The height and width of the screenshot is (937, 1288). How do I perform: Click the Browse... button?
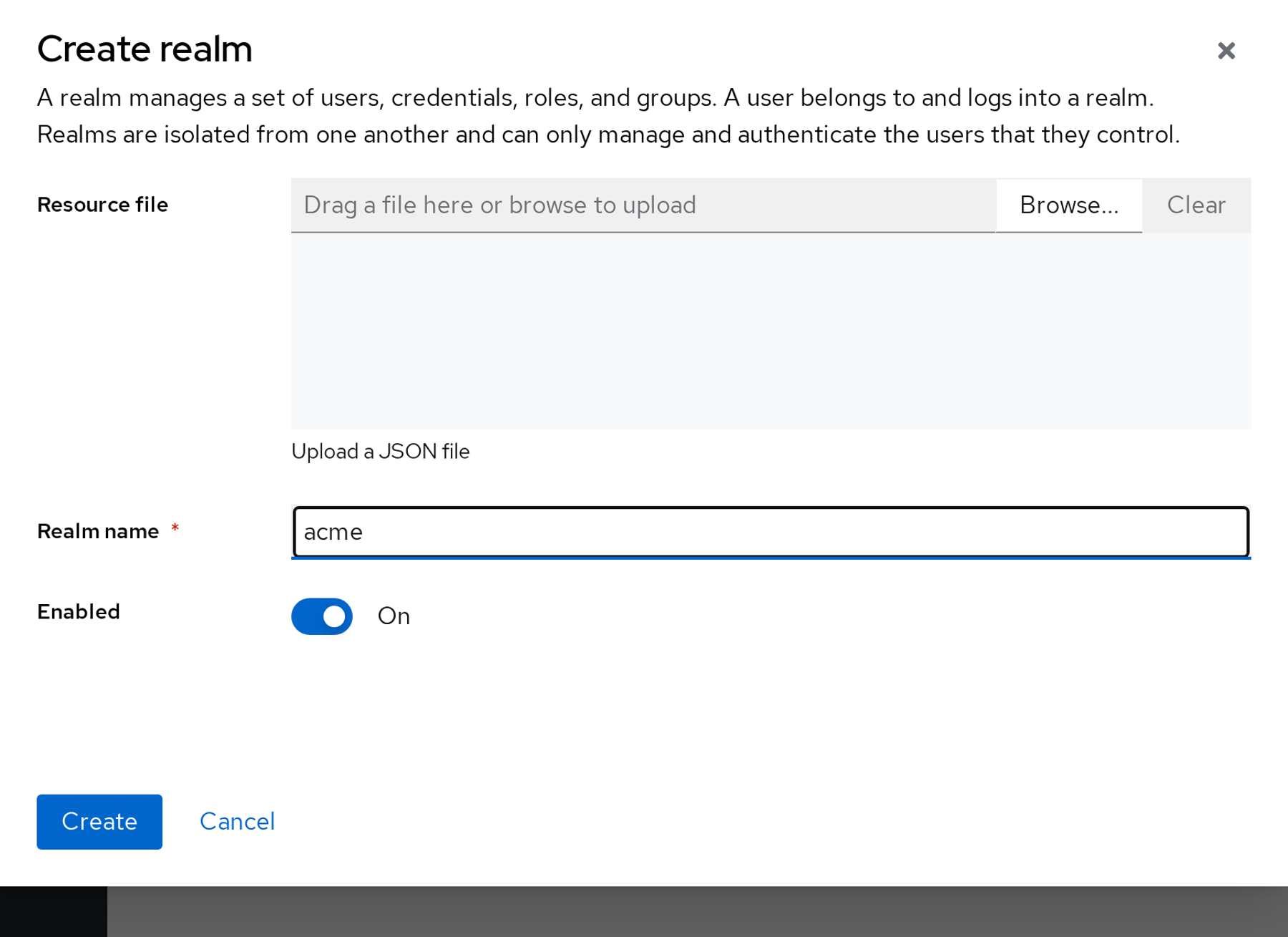click(1068, 205)
